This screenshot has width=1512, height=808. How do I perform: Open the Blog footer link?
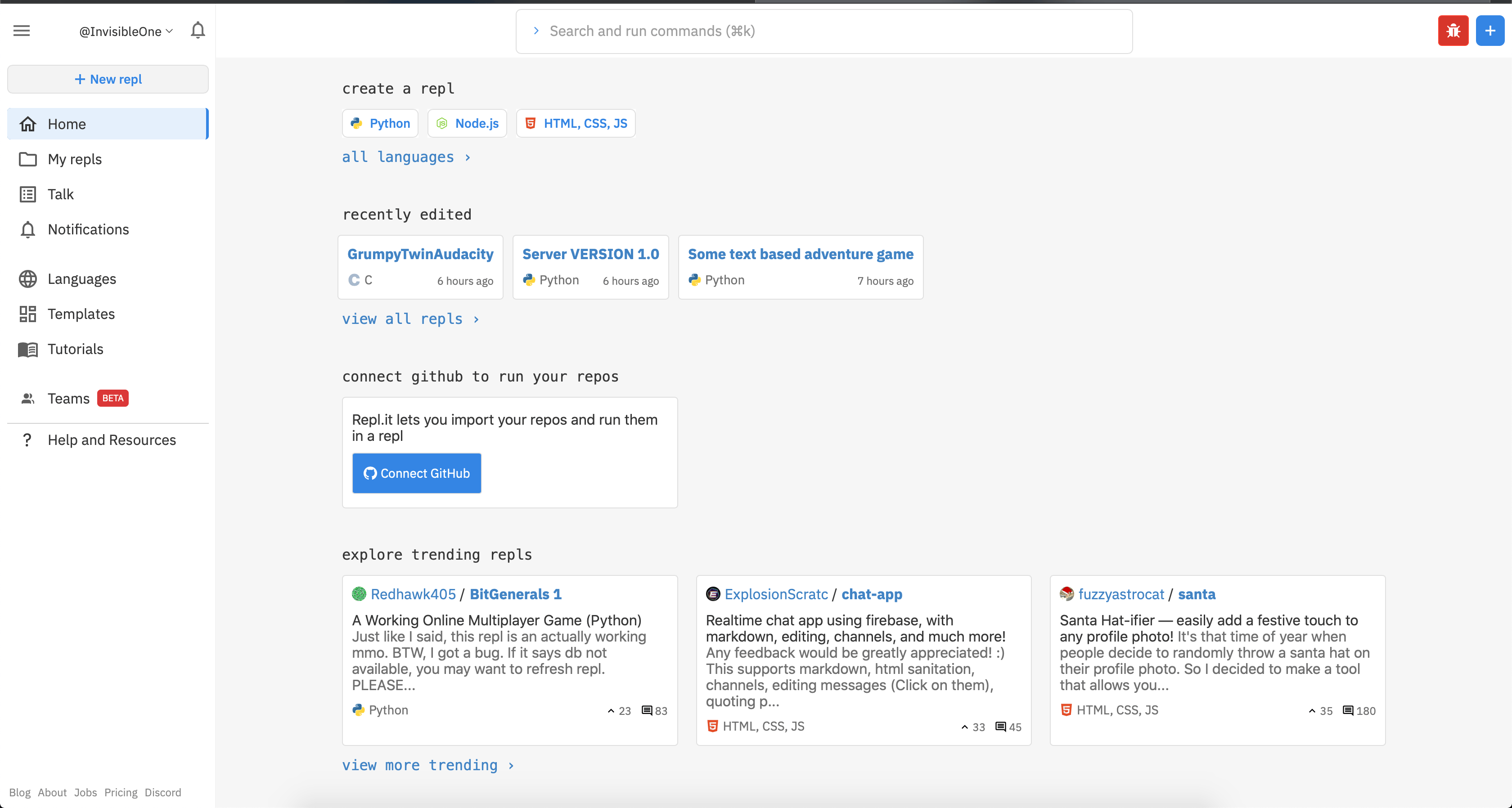pos(19,792)
